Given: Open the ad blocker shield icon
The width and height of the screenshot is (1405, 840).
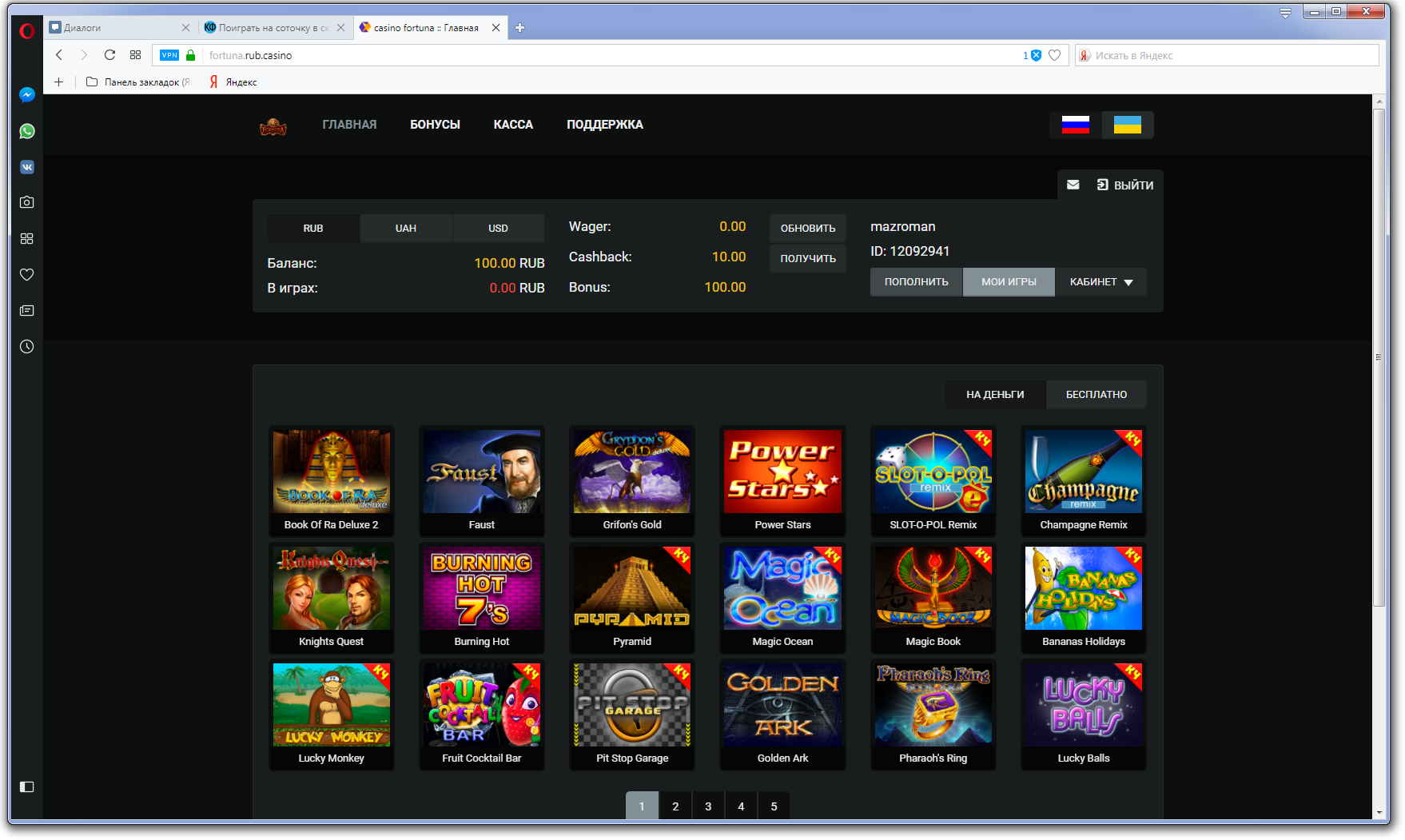Looking at the screenshot, I should [1036, 55].
